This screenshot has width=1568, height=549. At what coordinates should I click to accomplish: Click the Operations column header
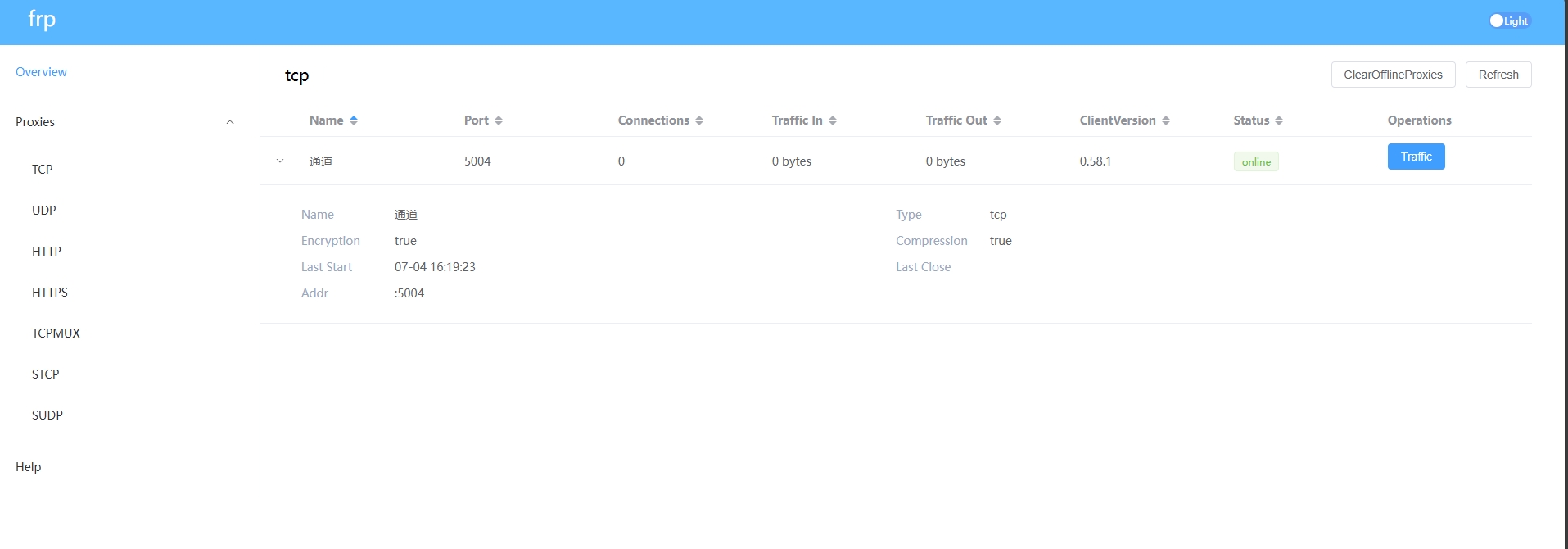pyautogui.click(x=1419, y=120)
